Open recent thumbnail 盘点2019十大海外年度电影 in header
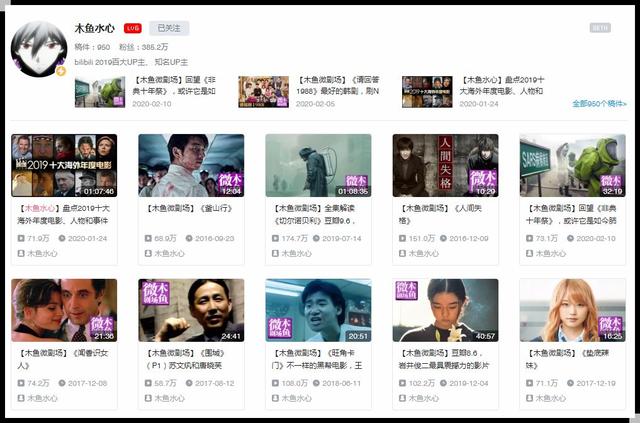 (427, 92)
